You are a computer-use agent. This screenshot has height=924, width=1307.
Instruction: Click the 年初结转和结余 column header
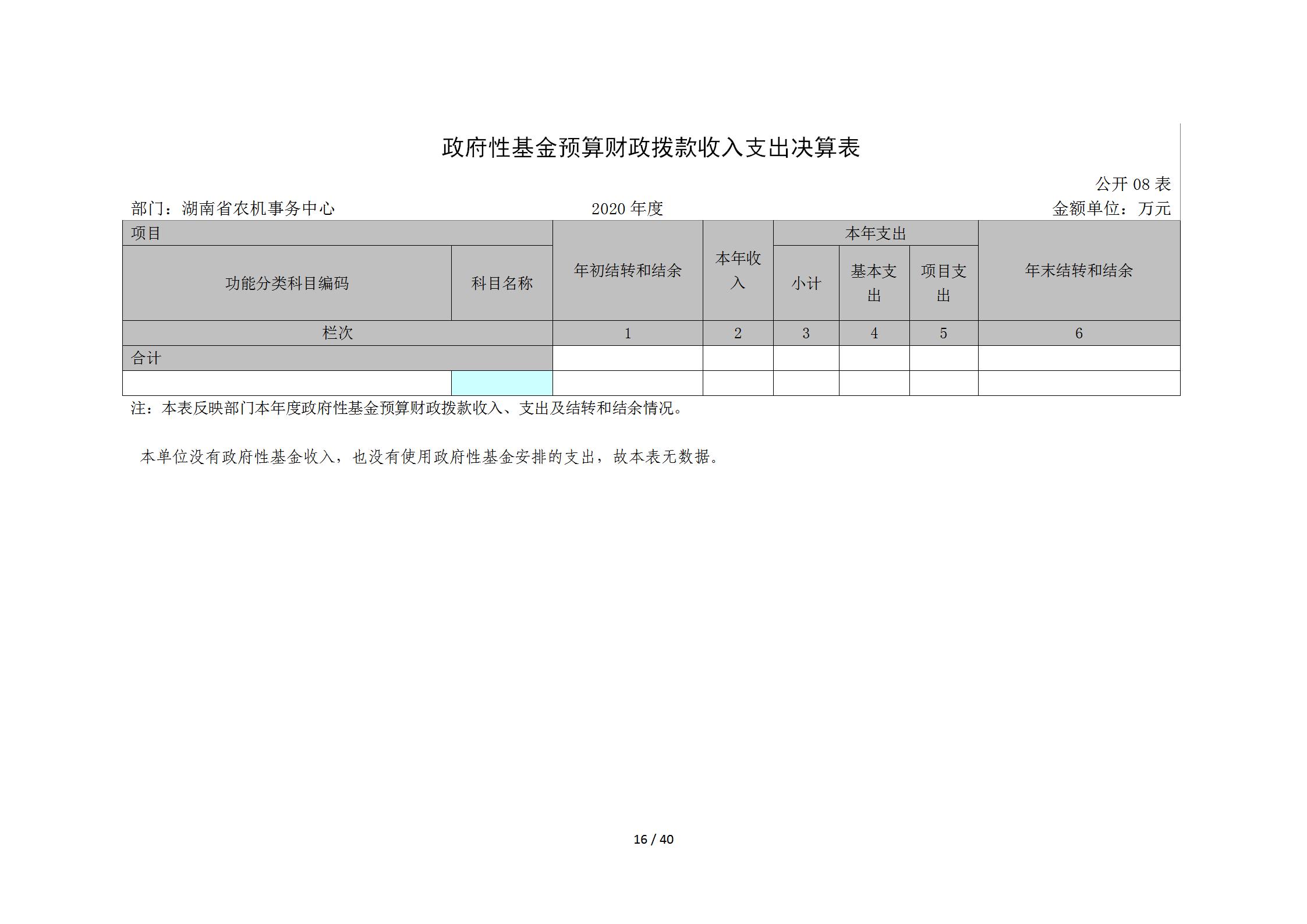click(x=628, y=270)
